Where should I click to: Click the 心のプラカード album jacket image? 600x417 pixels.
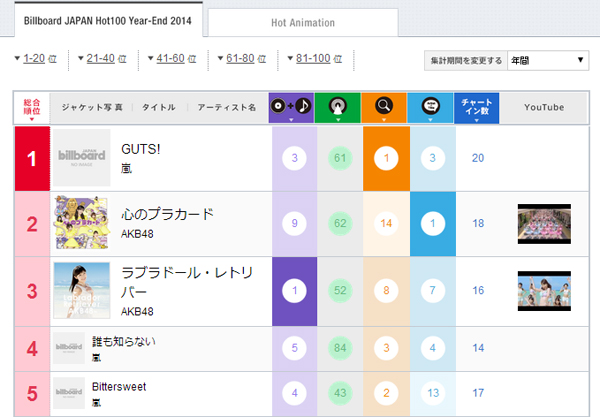82,222
